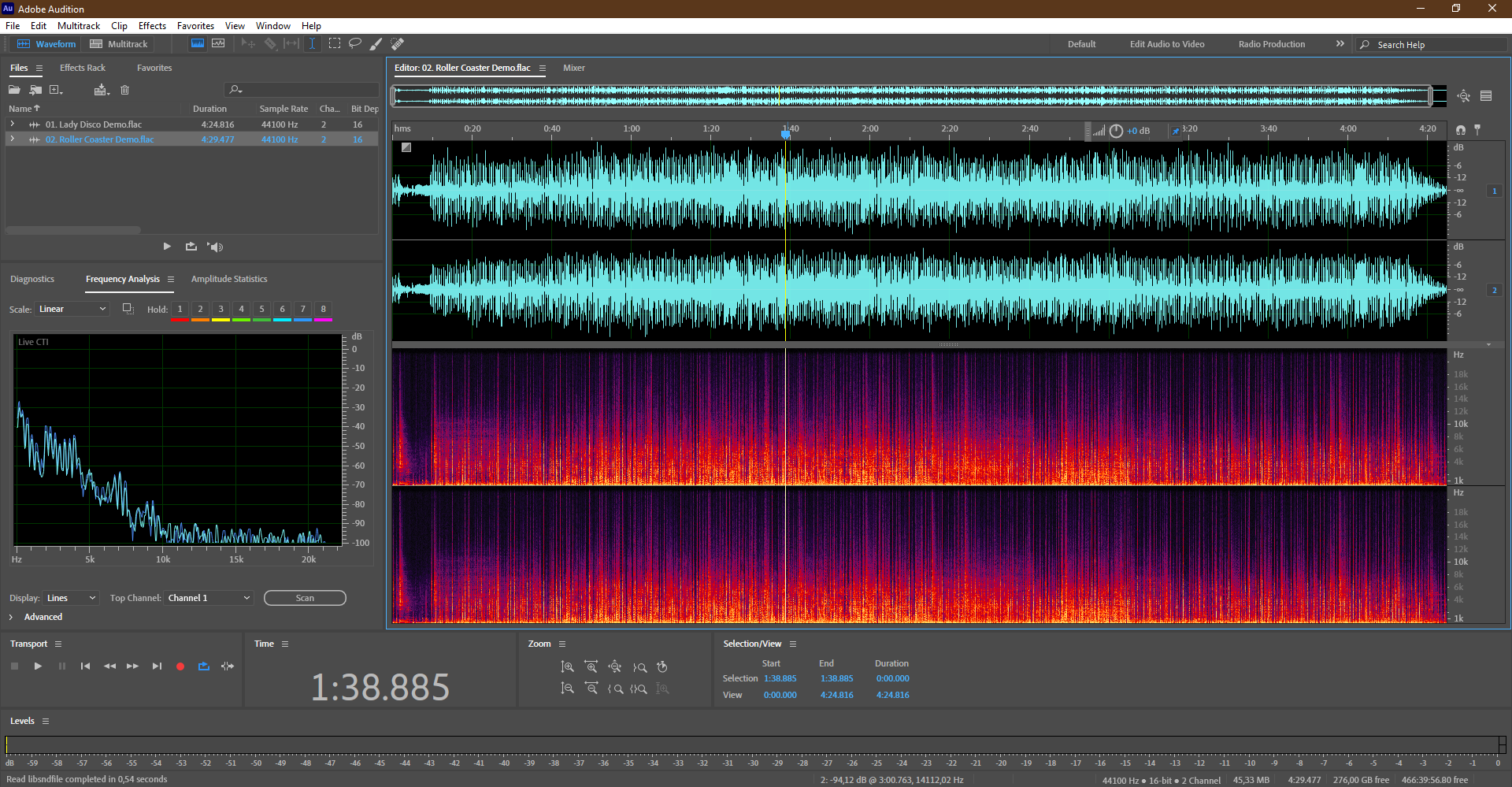1512x787 pixels.
Task: Open the New File dropdown
Action: click(x=56, y=90)
